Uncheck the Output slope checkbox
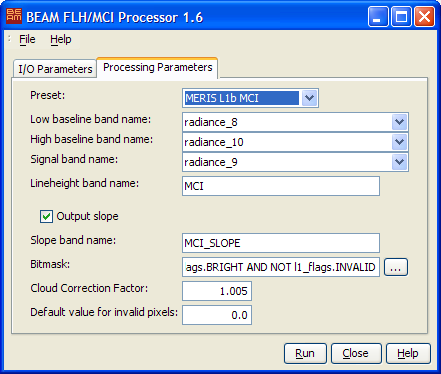The width and height of the screenshot is (441, 374). [46, 216]
